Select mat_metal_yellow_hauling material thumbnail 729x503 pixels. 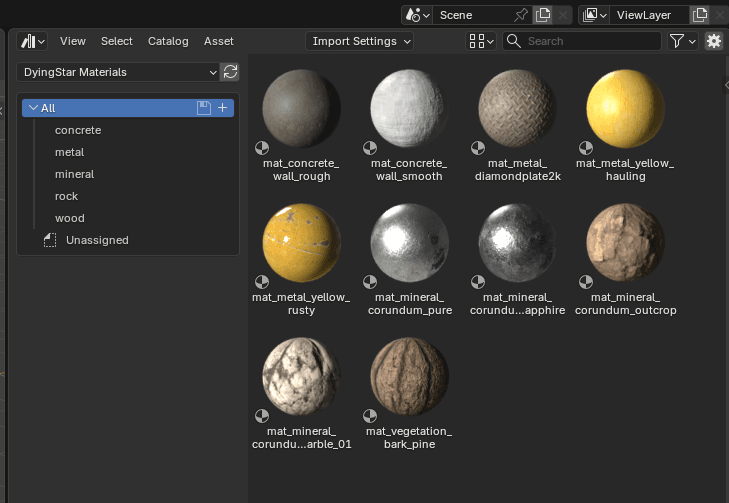(x=625, y=109)
